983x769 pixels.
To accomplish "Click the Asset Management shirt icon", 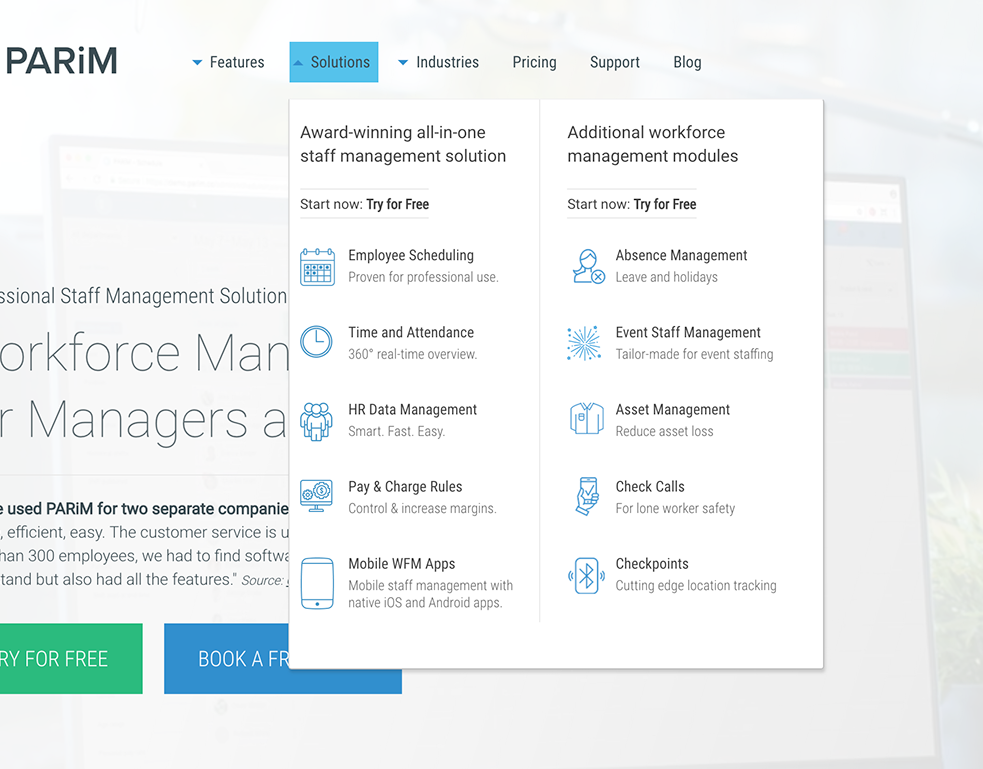I will coord(587,419).
